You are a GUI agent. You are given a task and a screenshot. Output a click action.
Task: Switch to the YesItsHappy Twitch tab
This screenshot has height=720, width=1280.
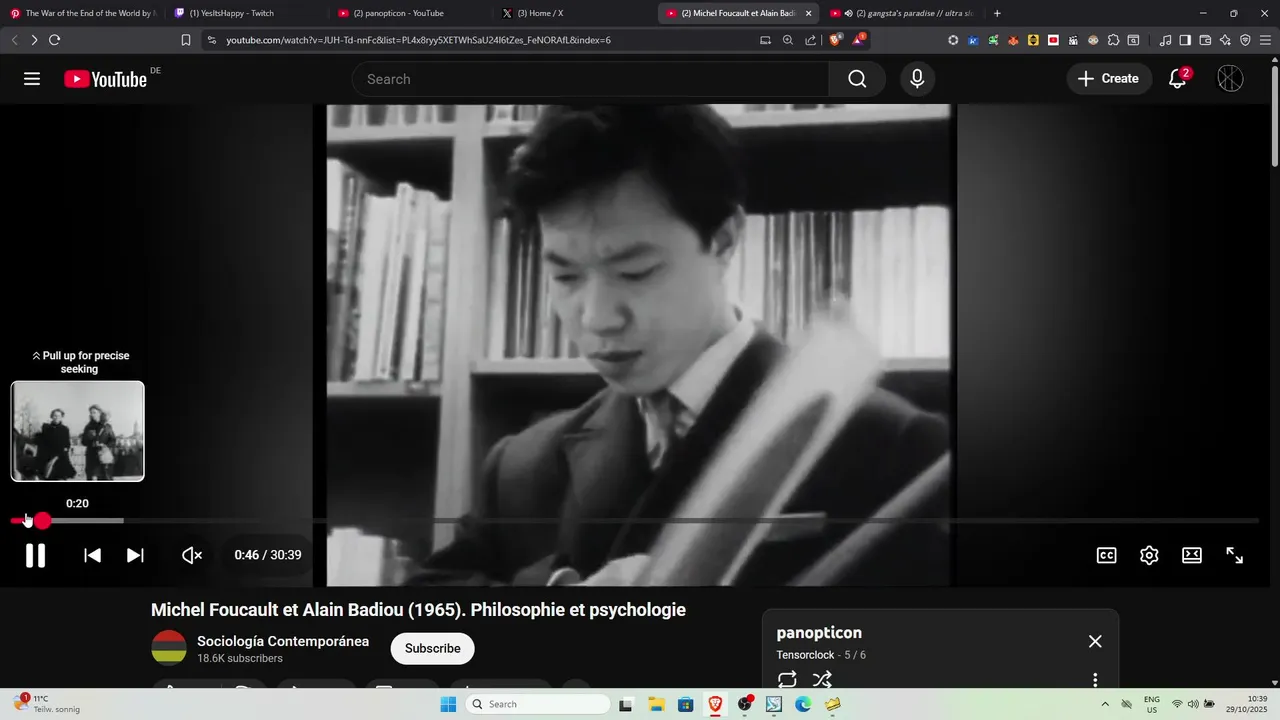point(244,13)
